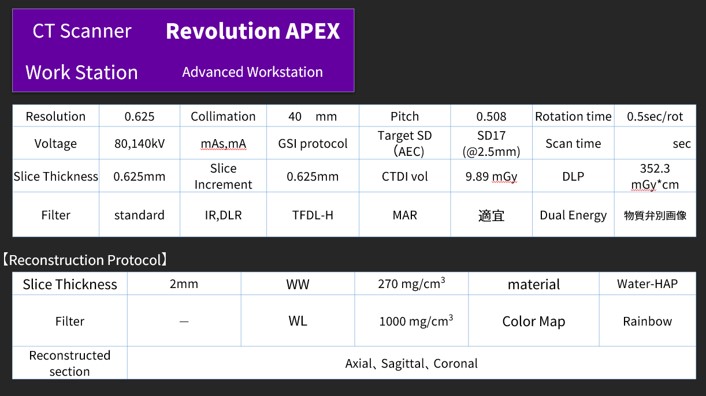Select the '1000 mg/cm3' value
The image size is (706, 396).
[x=416, y=320]
